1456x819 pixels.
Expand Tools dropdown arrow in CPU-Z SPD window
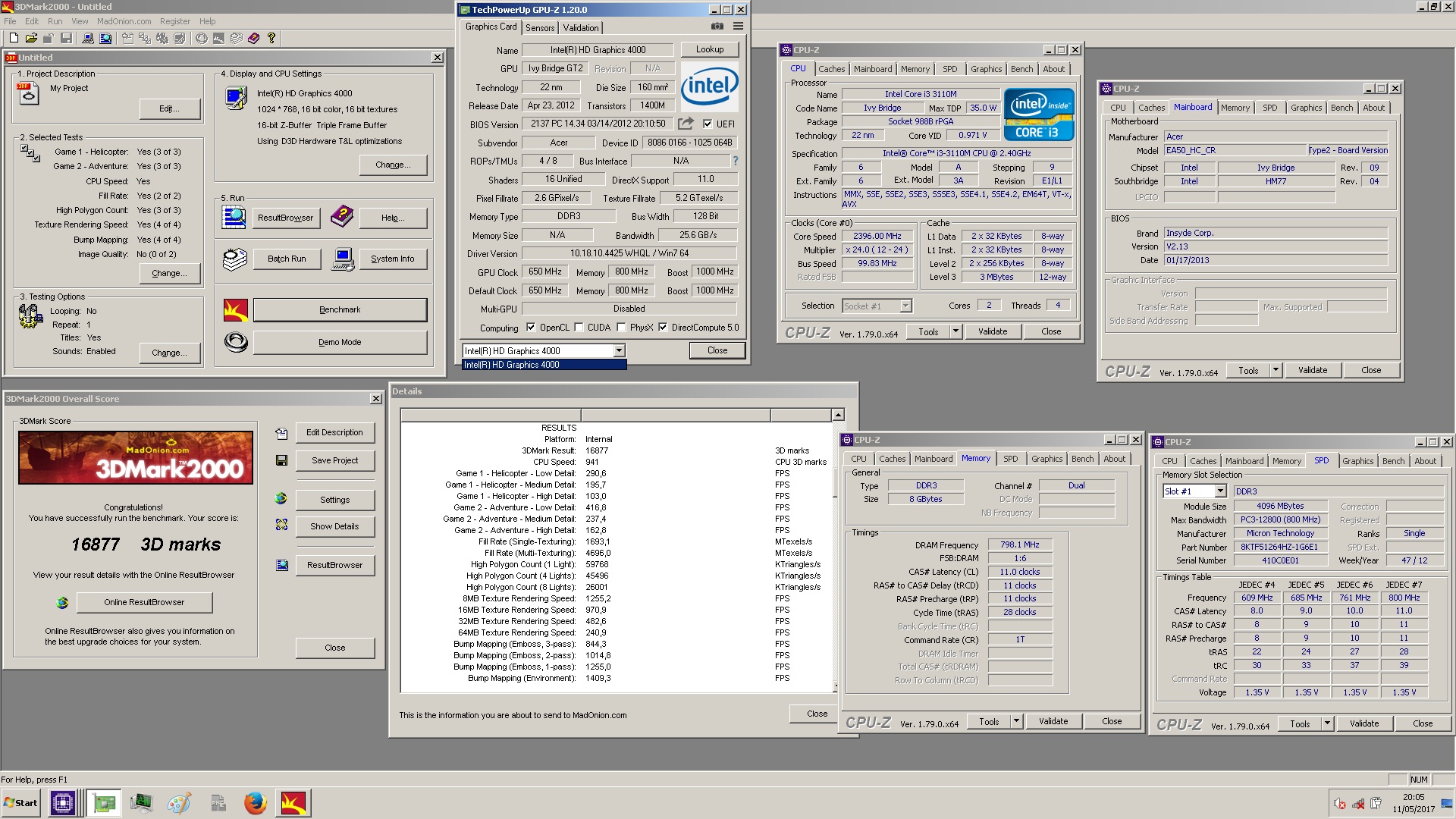pyautogui.click(x=1327, y=723)
